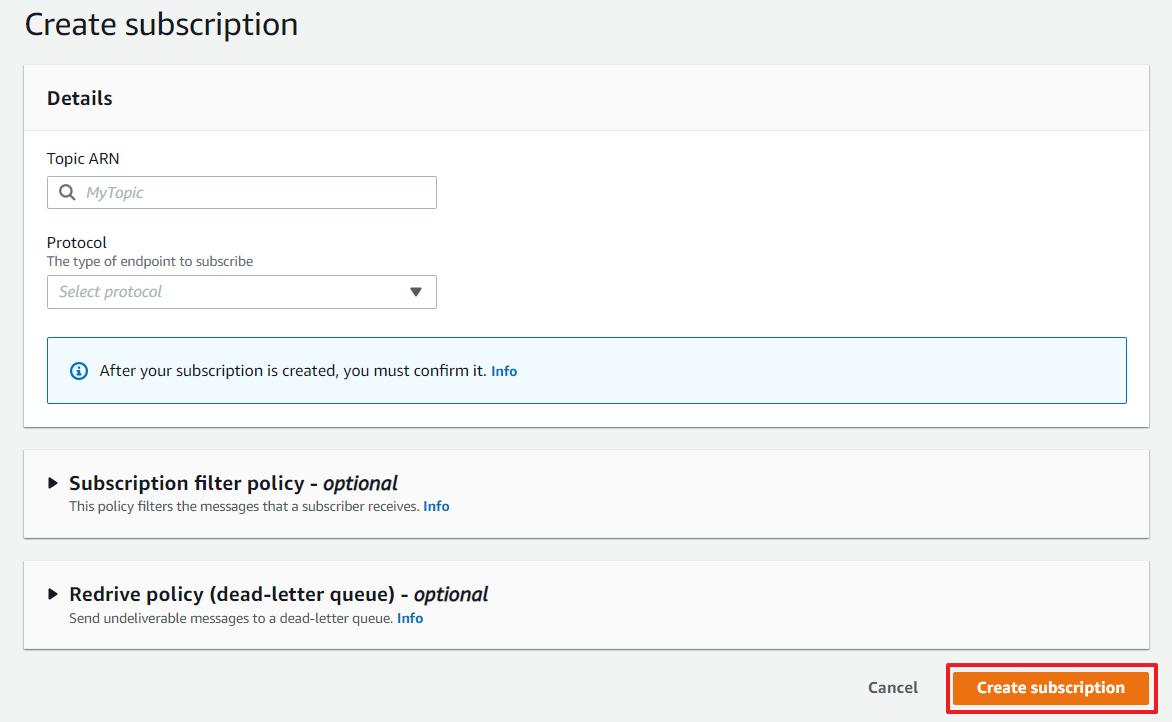Viewport: 1172px width, 722px height.
Task: Focus the Topic ARN search field
Action: coord(255,193)
